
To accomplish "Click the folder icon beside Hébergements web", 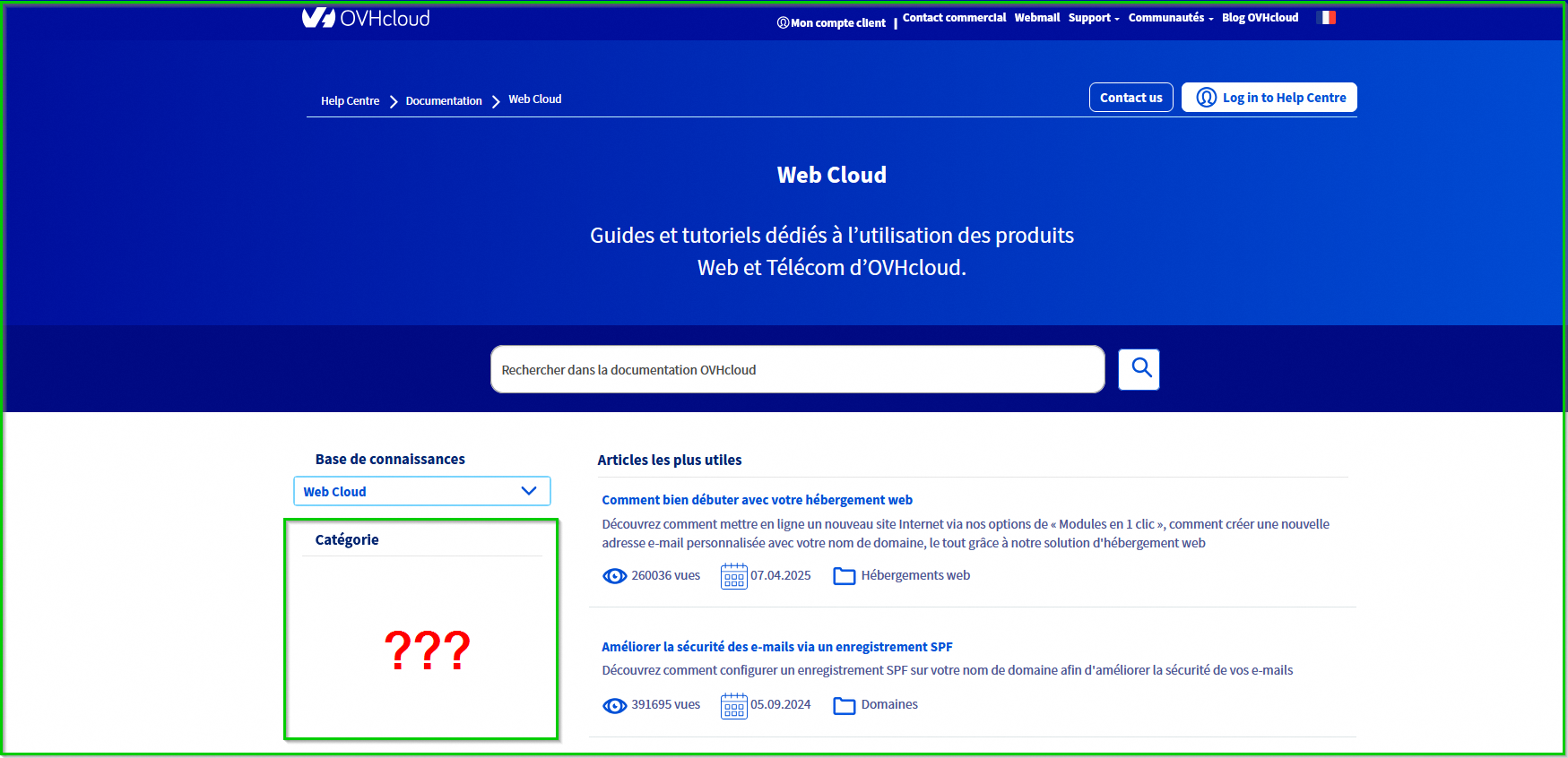I will point(844,576).
